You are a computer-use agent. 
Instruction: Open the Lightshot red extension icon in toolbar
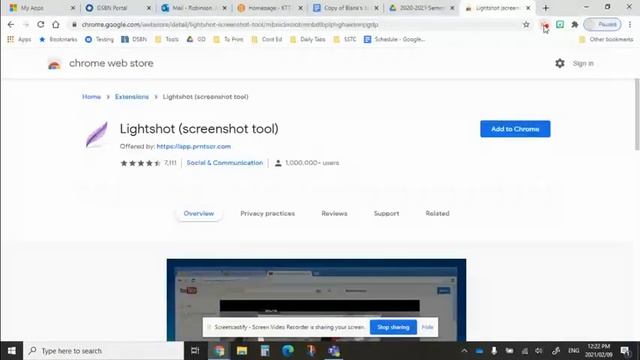pyautogui.click(x=545, y=24)
